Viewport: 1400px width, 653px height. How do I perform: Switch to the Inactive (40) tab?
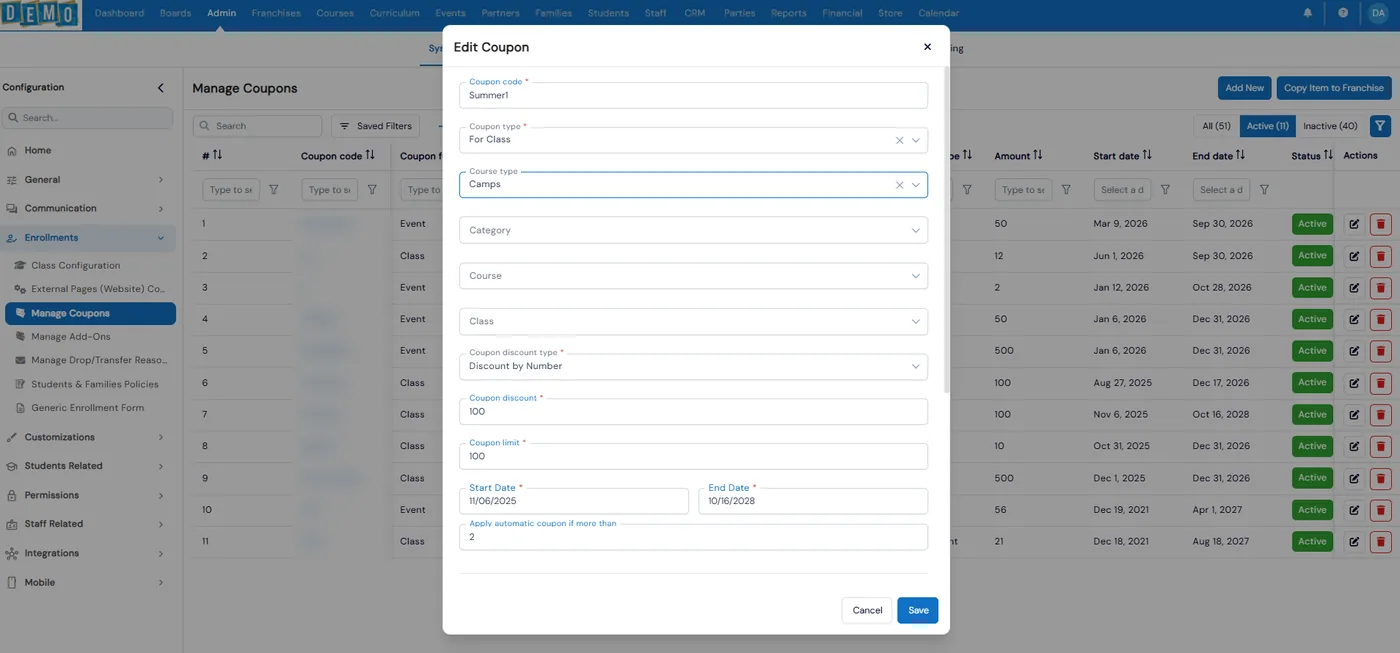click(1330, 126)
